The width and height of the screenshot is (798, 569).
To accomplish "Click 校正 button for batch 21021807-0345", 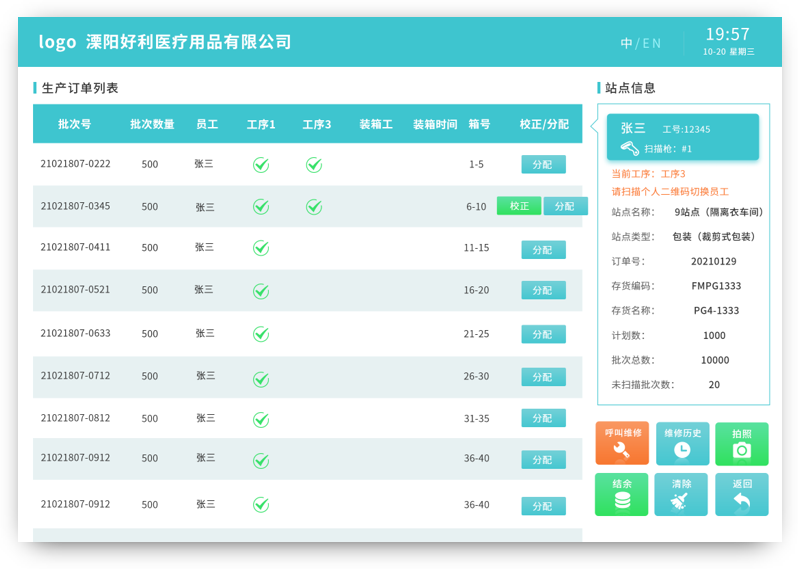I will (518, 206).
